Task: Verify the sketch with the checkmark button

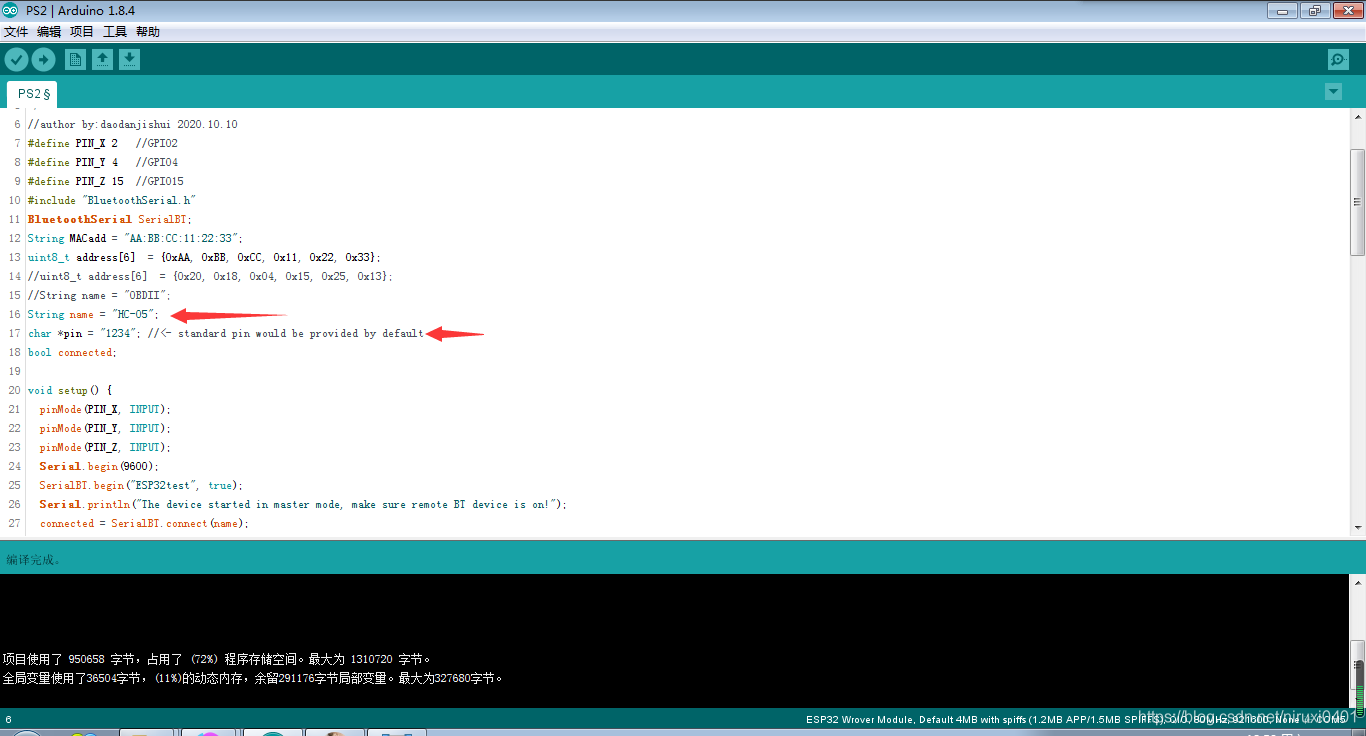Action: point(16,59)
